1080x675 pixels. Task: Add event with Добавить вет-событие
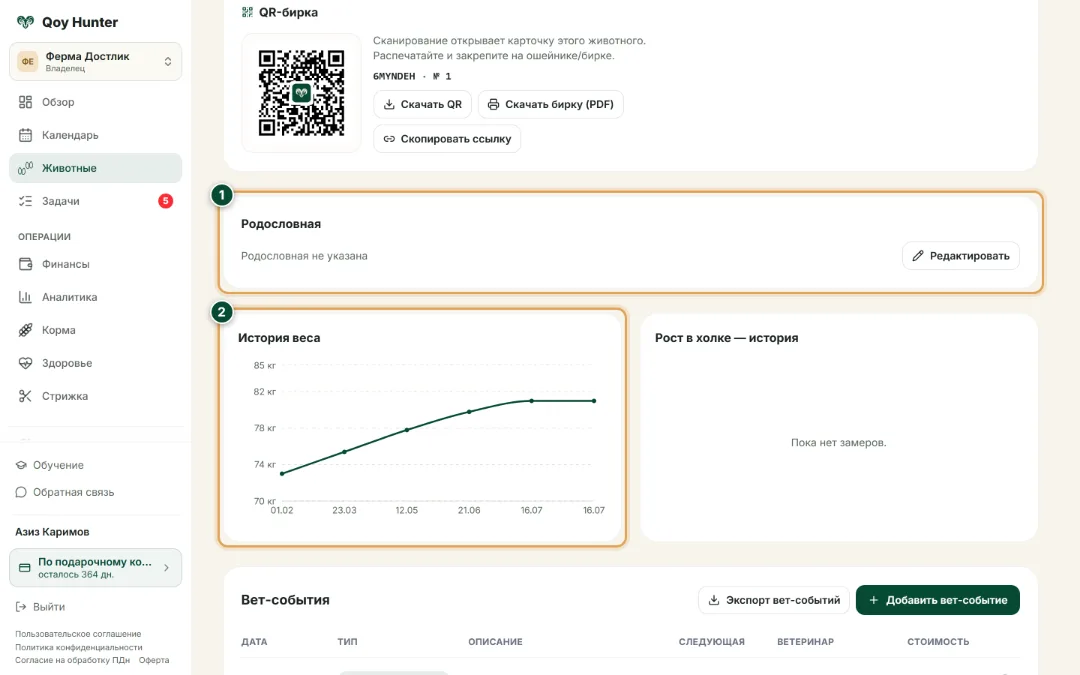point(937,600)
